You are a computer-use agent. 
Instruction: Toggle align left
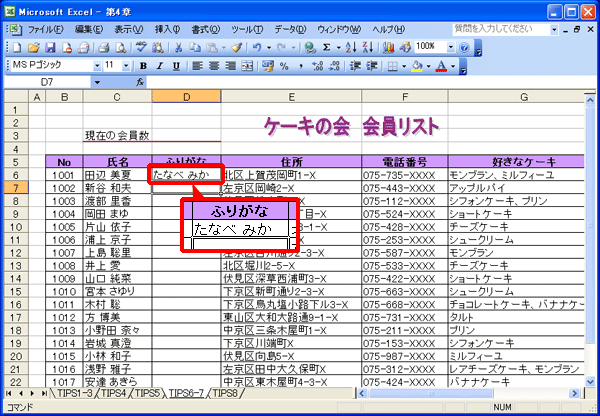click(197, 66)
